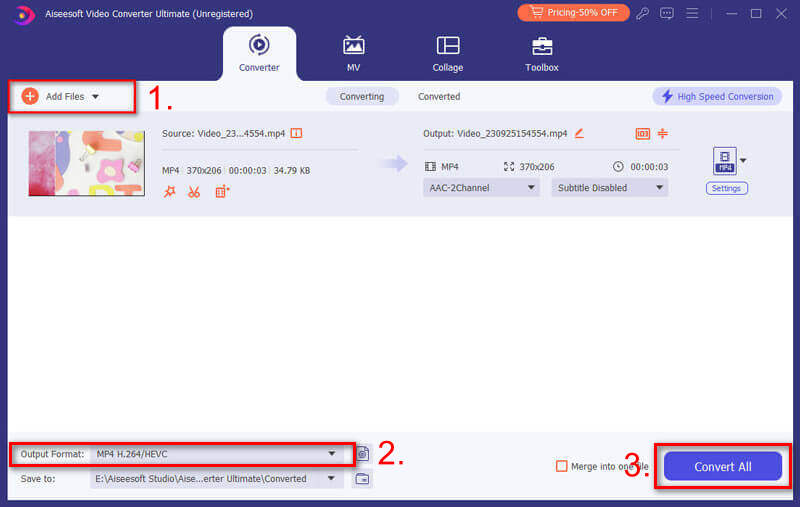This screenshot has width=800, height=507.
Task: Click the Convert All button
Action: tap(722, 467)
